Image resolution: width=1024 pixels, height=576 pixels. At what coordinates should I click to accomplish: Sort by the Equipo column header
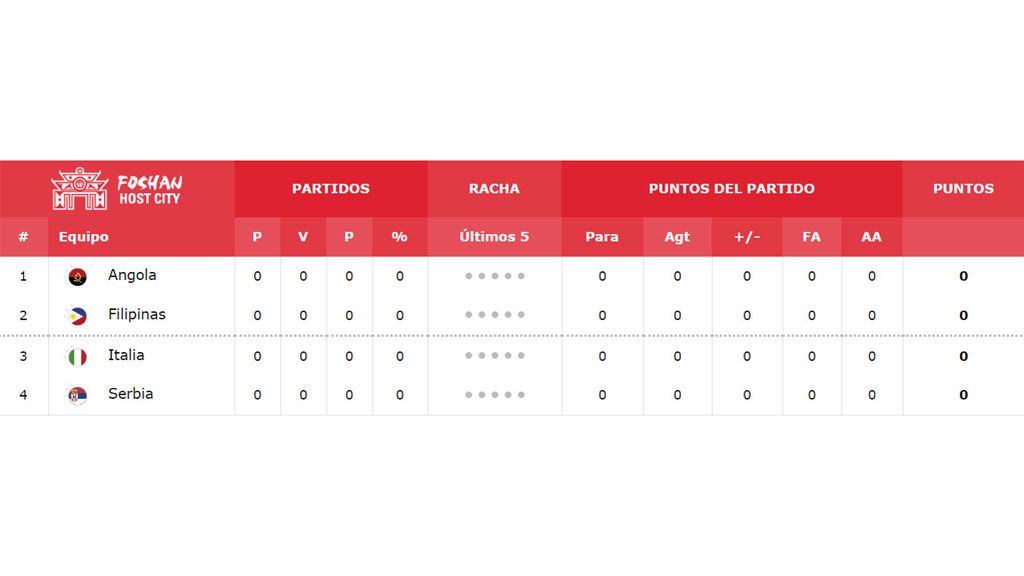pos(84,237)
